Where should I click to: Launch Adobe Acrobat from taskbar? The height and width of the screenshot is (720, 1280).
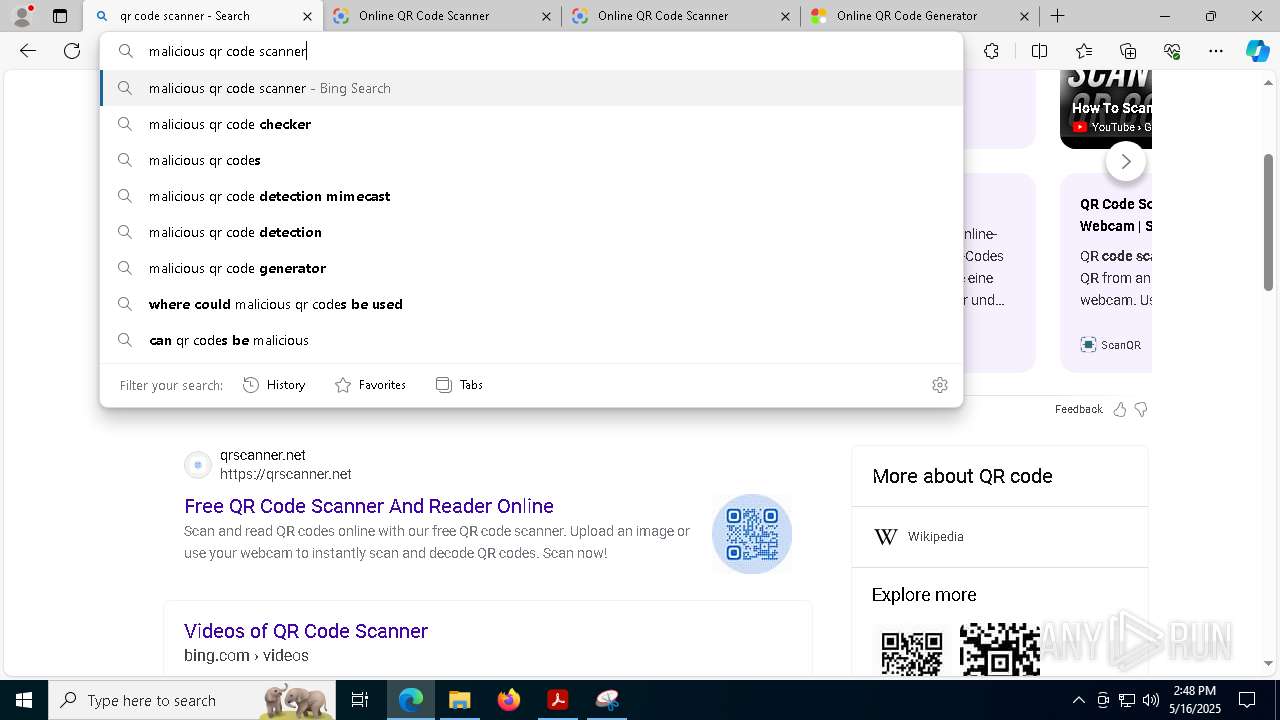click(x=557, y=700)
